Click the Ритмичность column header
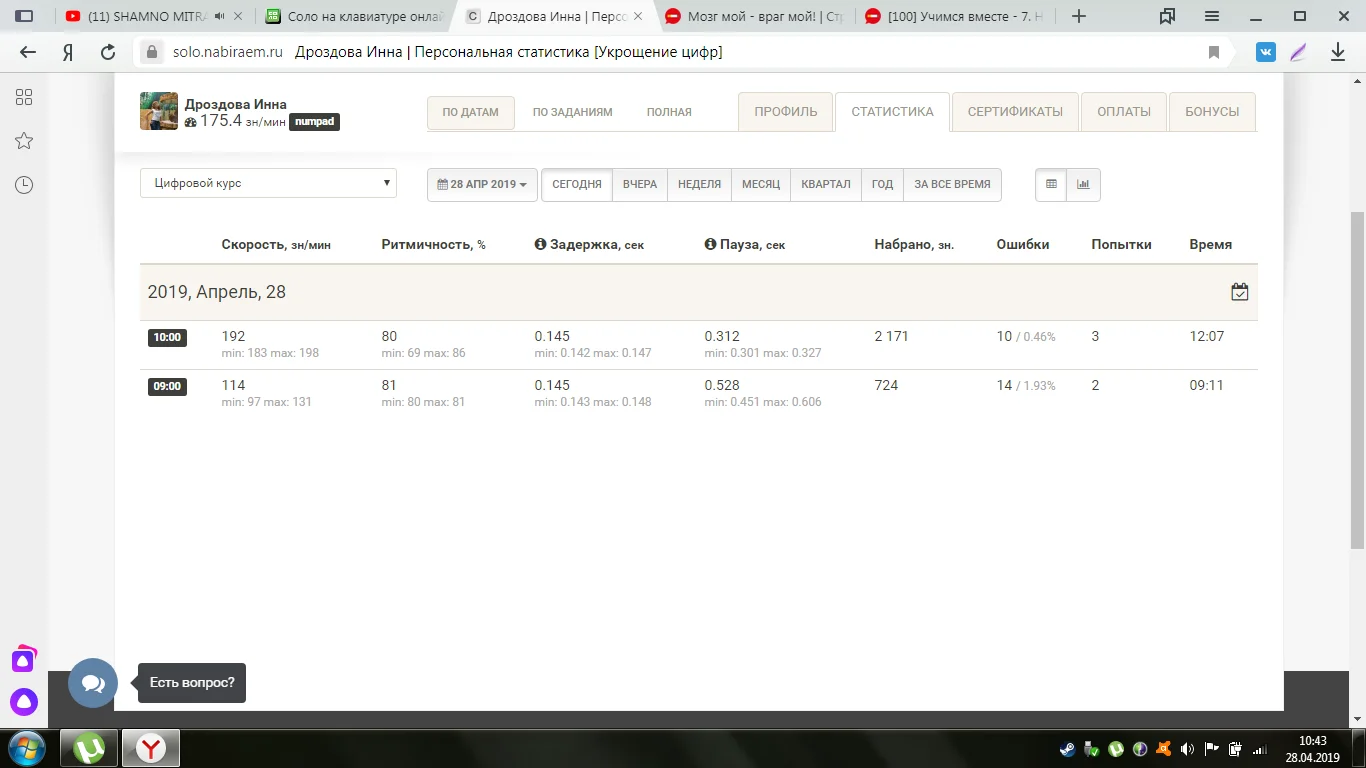 pyautogui.click(x=434, y=244)
